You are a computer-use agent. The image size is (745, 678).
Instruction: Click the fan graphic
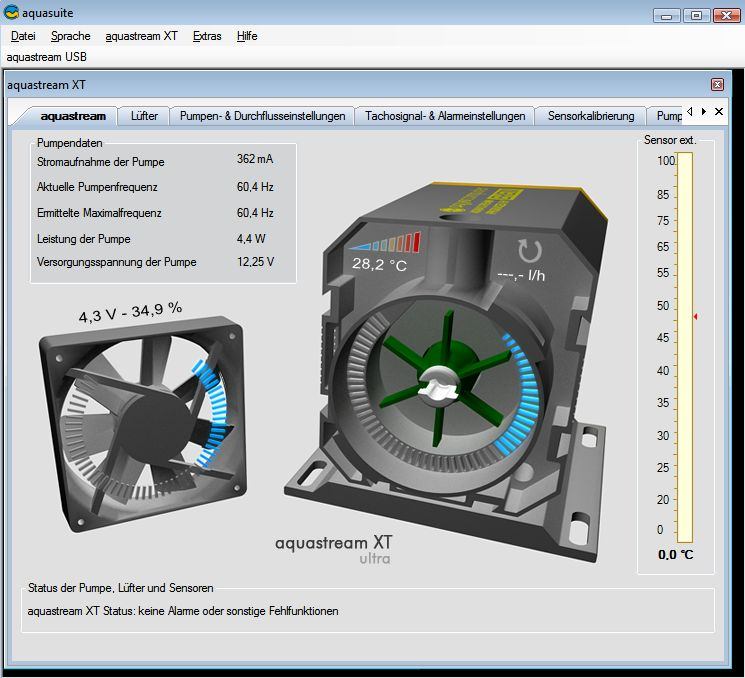click(x=143, y=423)
